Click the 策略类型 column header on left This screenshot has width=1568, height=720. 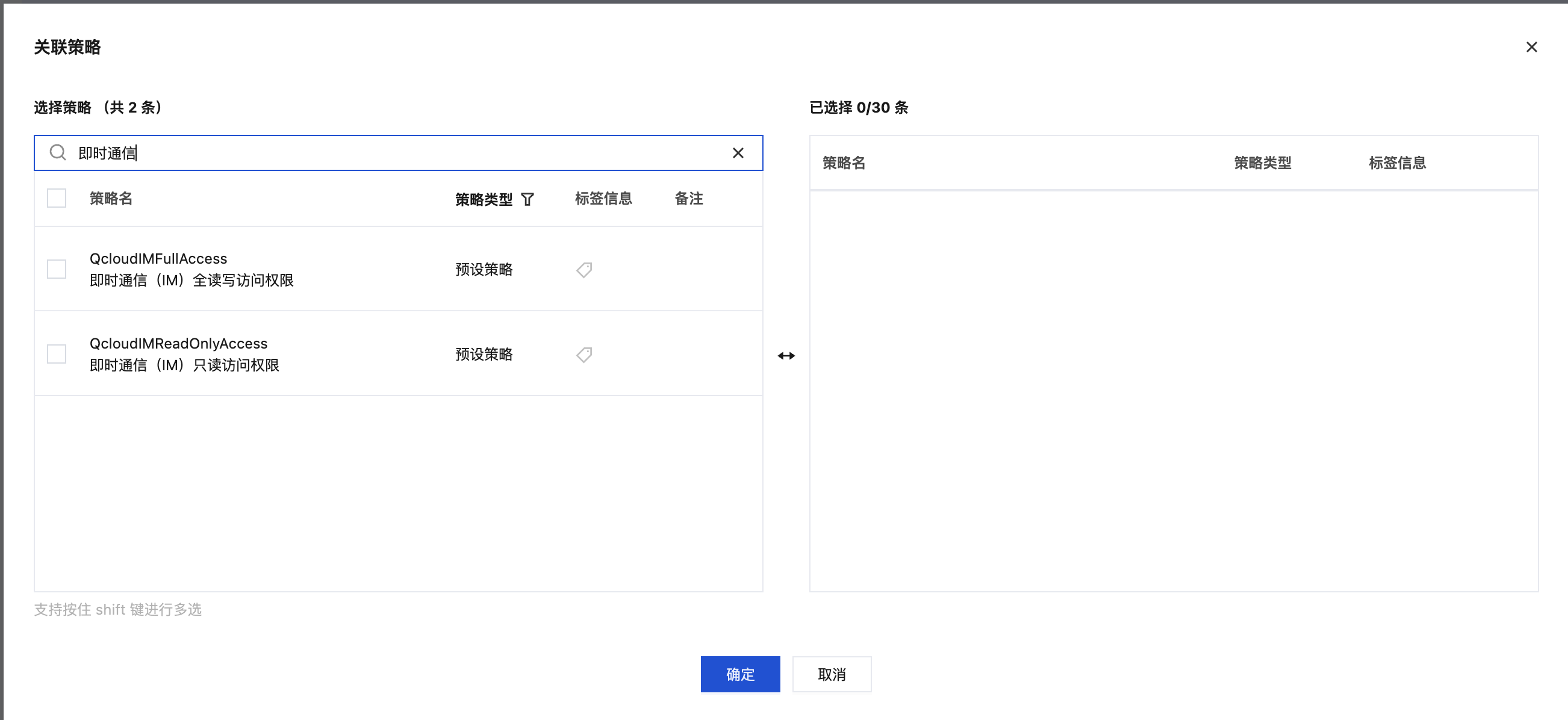pyautogui.click(x=484, y=199)
